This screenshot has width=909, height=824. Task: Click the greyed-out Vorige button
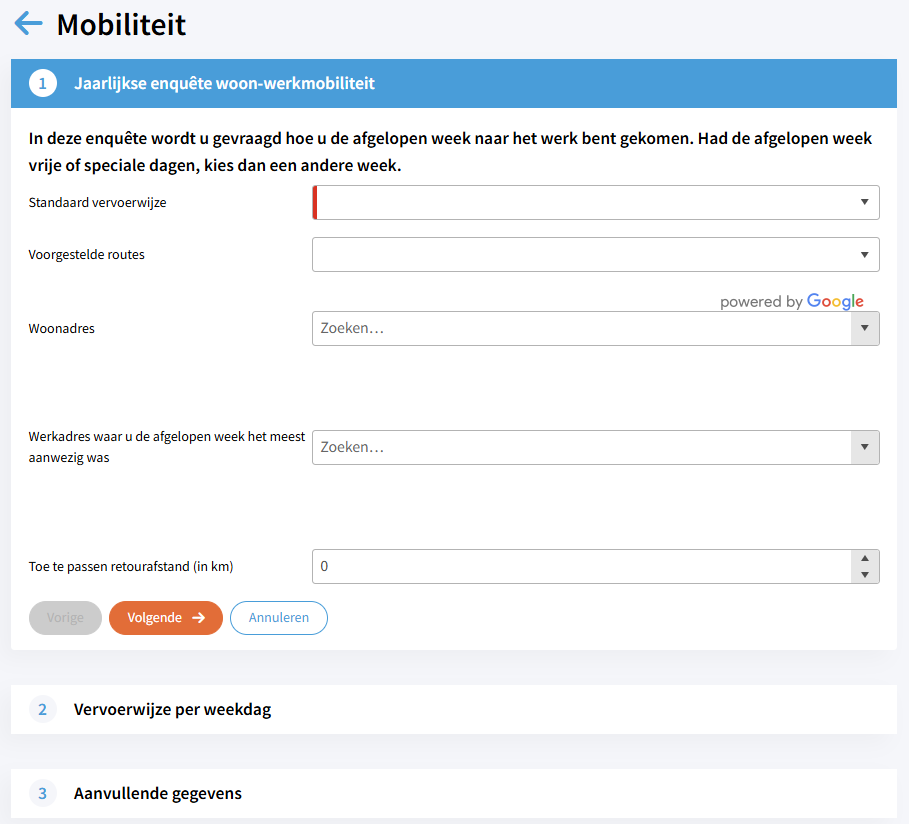point(65,618)
